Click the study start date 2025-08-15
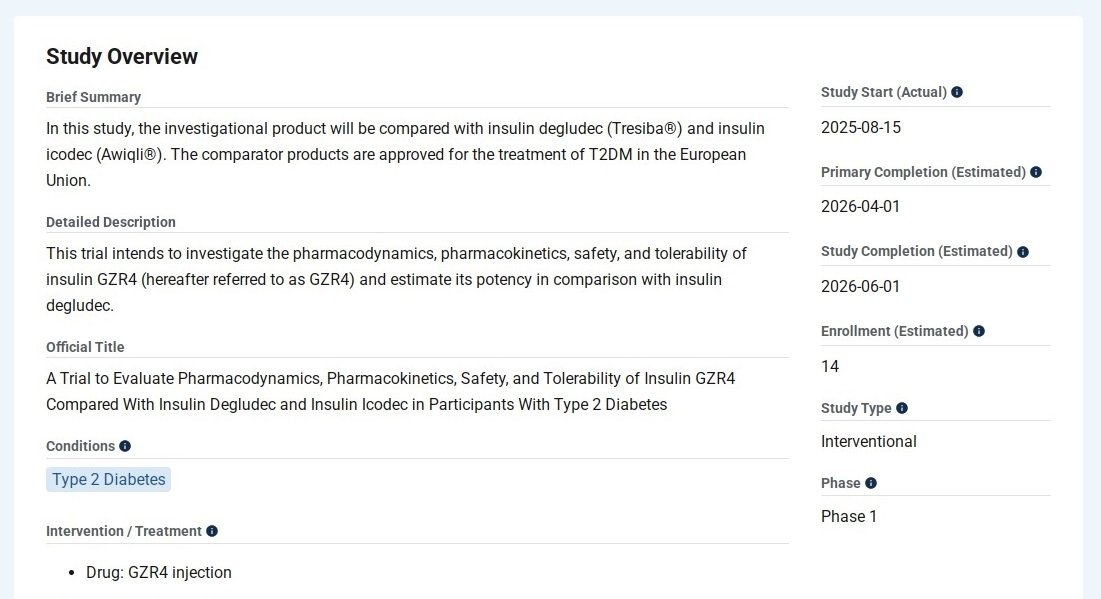The image size is (1101, 599). [861, 127]
